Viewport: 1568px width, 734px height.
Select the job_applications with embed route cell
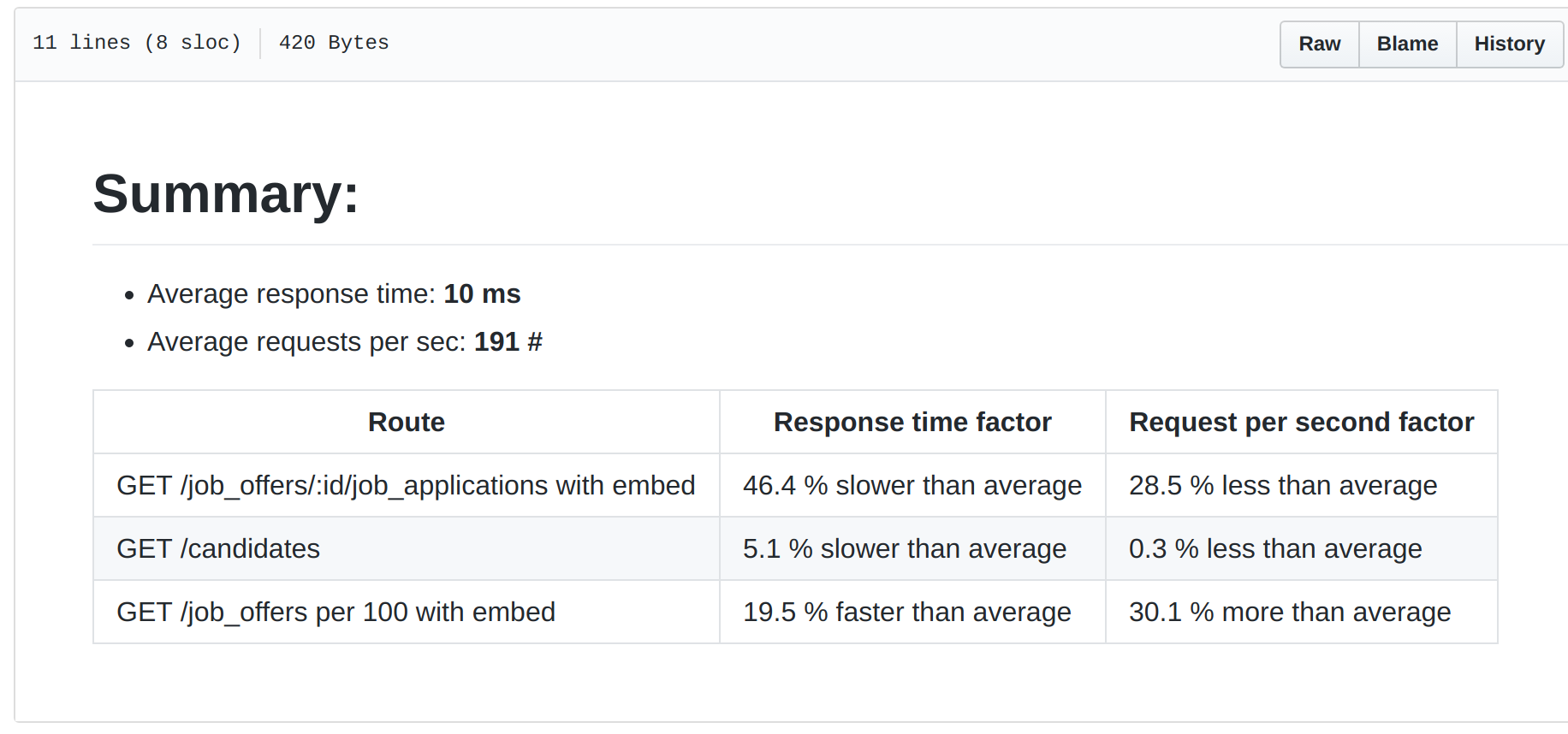click(406, 485)
